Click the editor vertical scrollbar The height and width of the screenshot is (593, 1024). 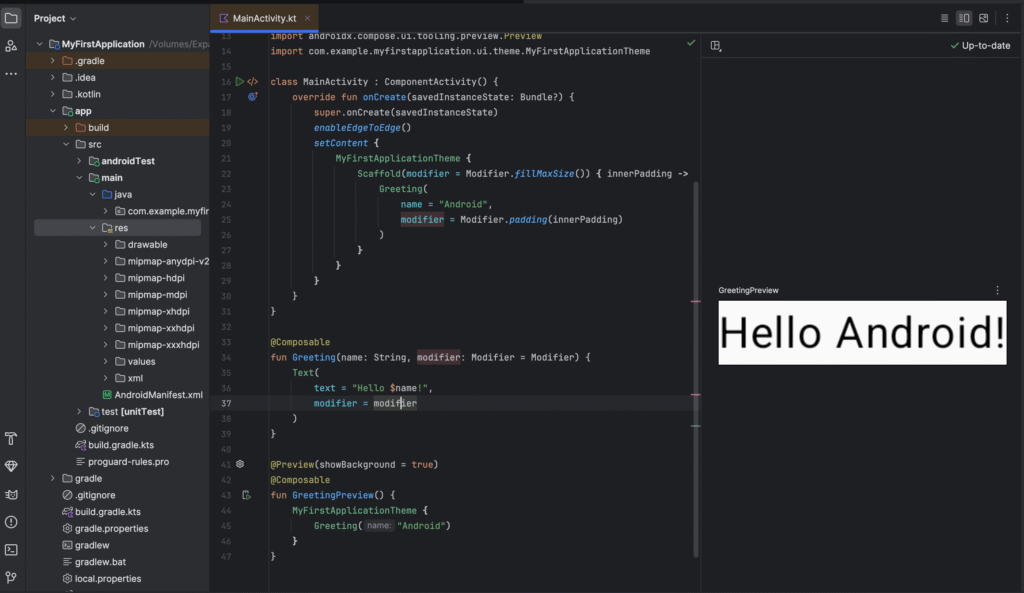[x=696, y=369]
